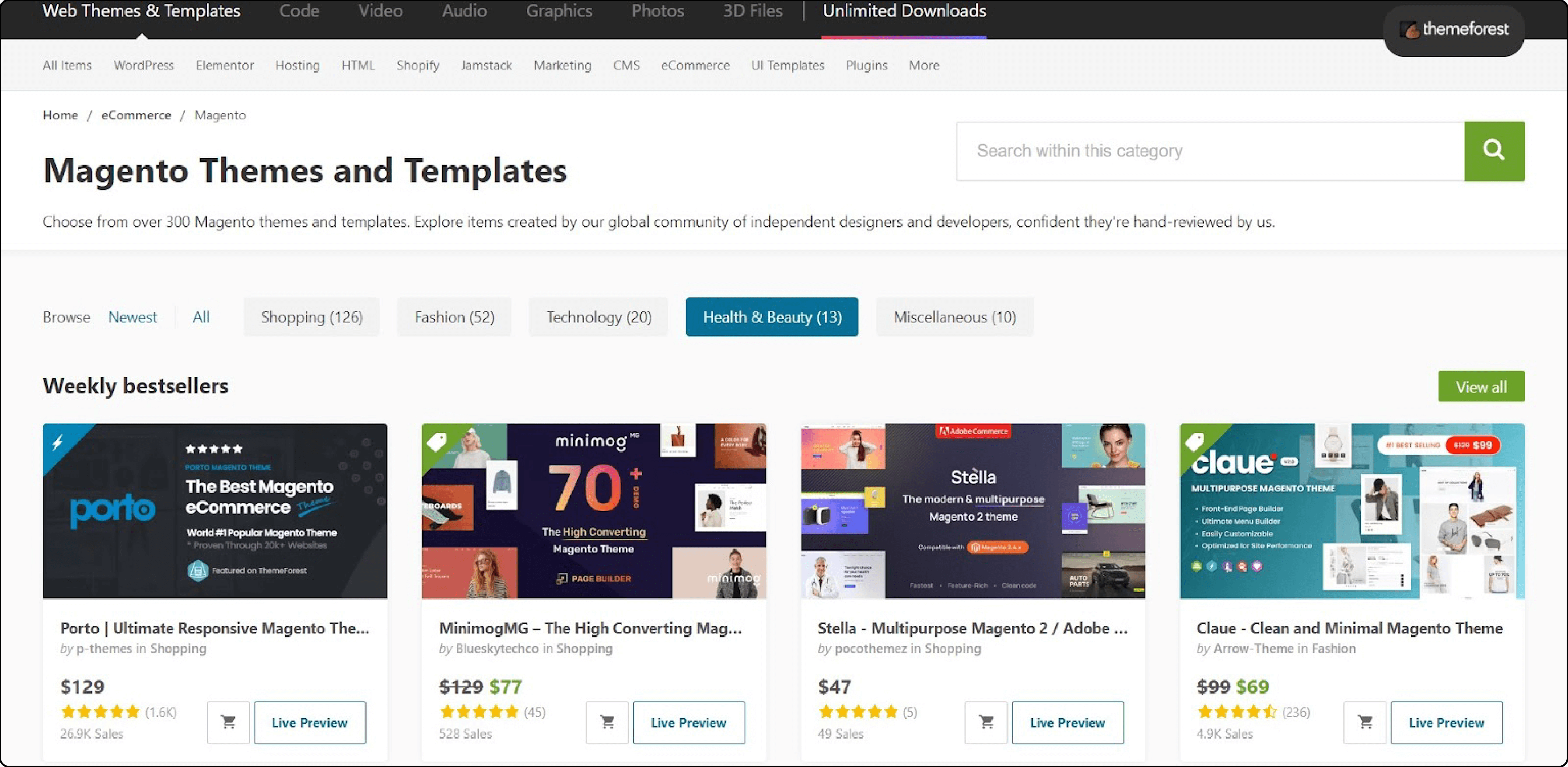Open Claue Clean and Minimal title
Viewport: 1568px width, 767px height.
pos(1350,628)
